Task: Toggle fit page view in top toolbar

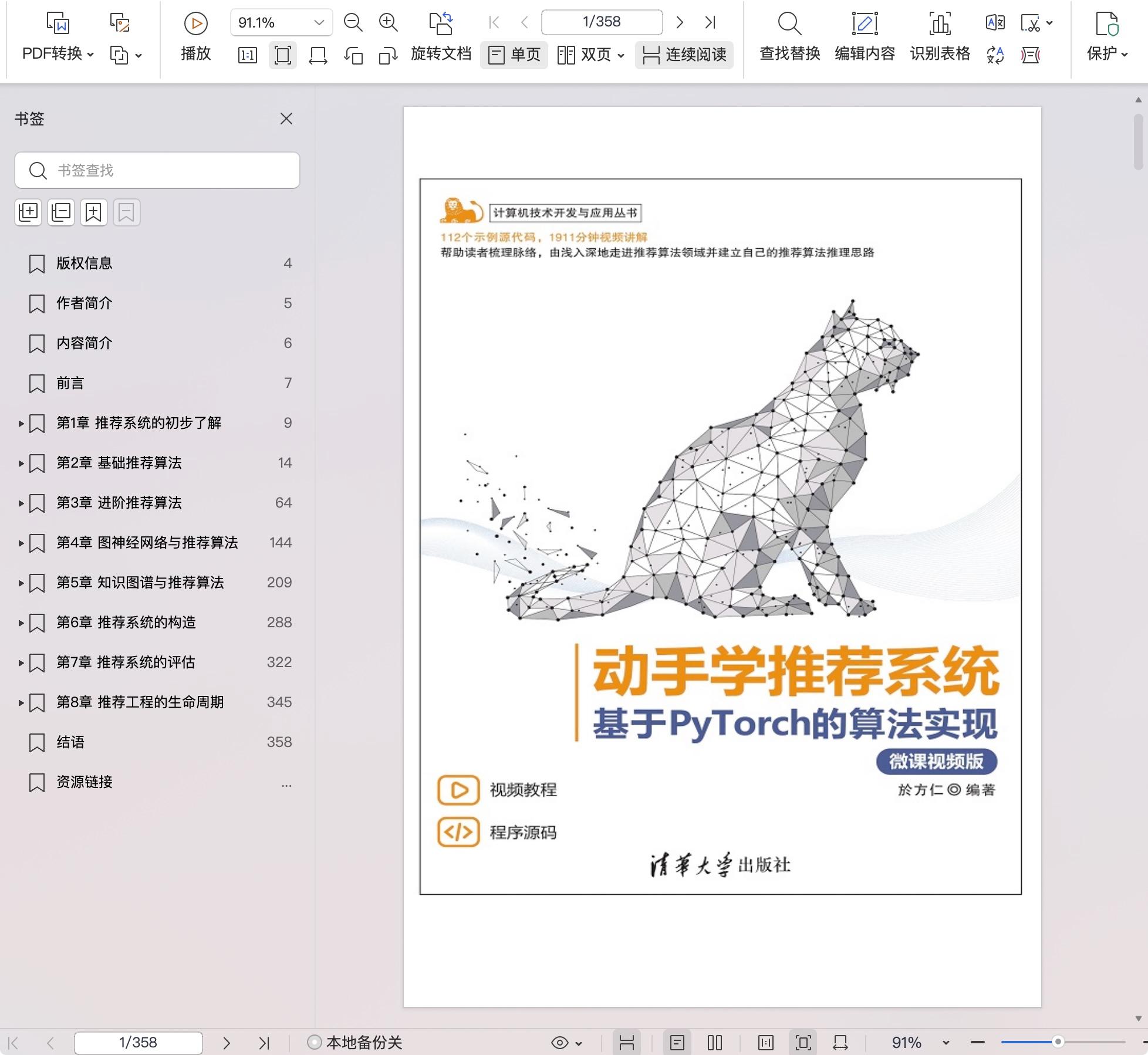Action: [282, 56]
